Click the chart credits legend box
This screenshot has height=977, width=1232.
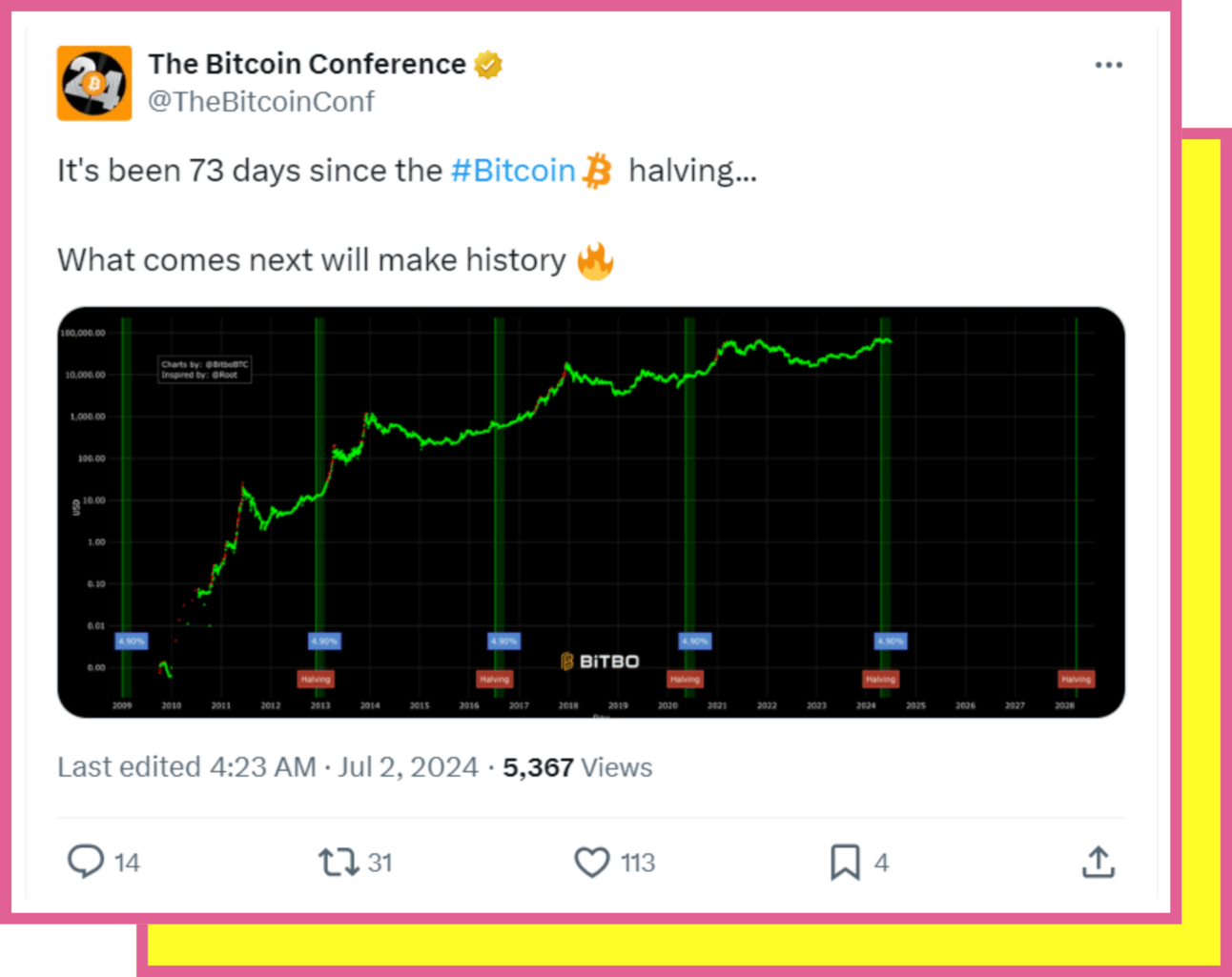point(205,370)
